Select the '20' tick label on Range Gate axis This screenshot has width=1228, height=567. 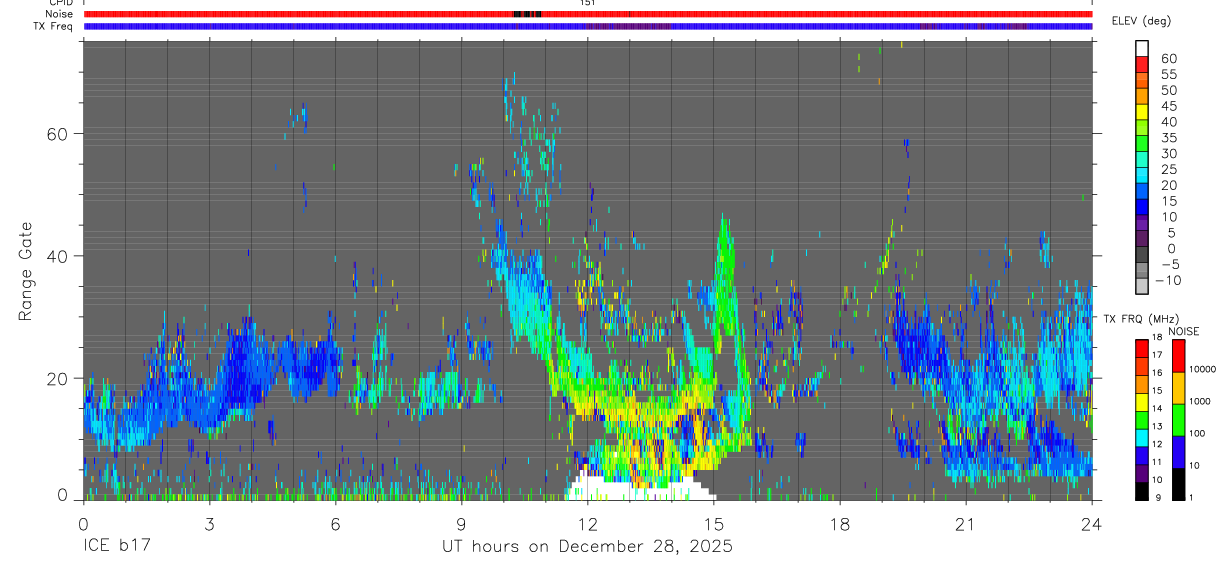tap(56, 379)
